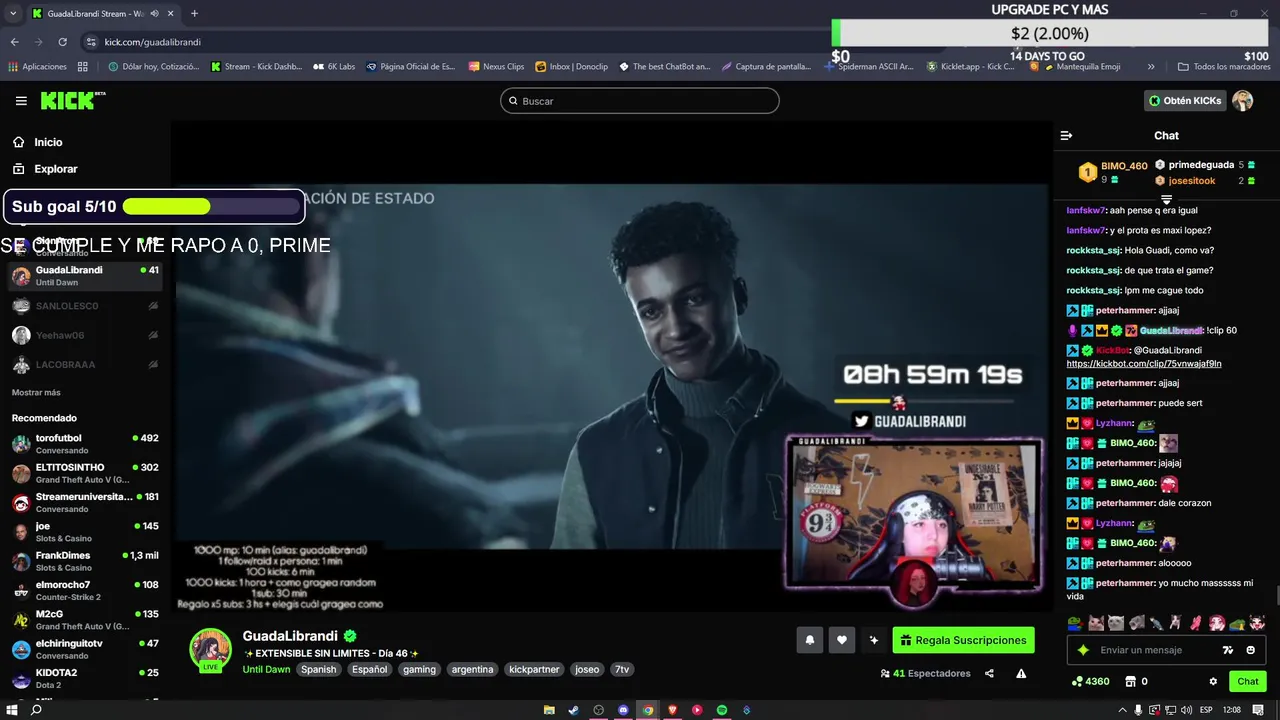Open recommended channel ELTITOSINTHO
The width and height of the screenshot is (1280, 720).
pyautogui.click(x=84, y=473)
